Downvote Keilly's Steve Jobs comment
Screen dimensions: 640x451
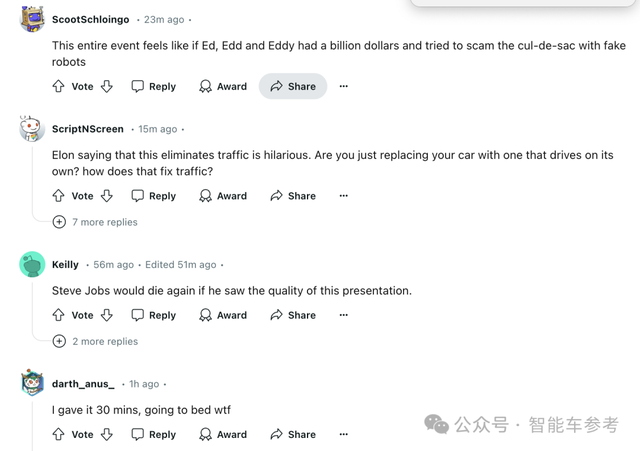(x=107, y=315)
